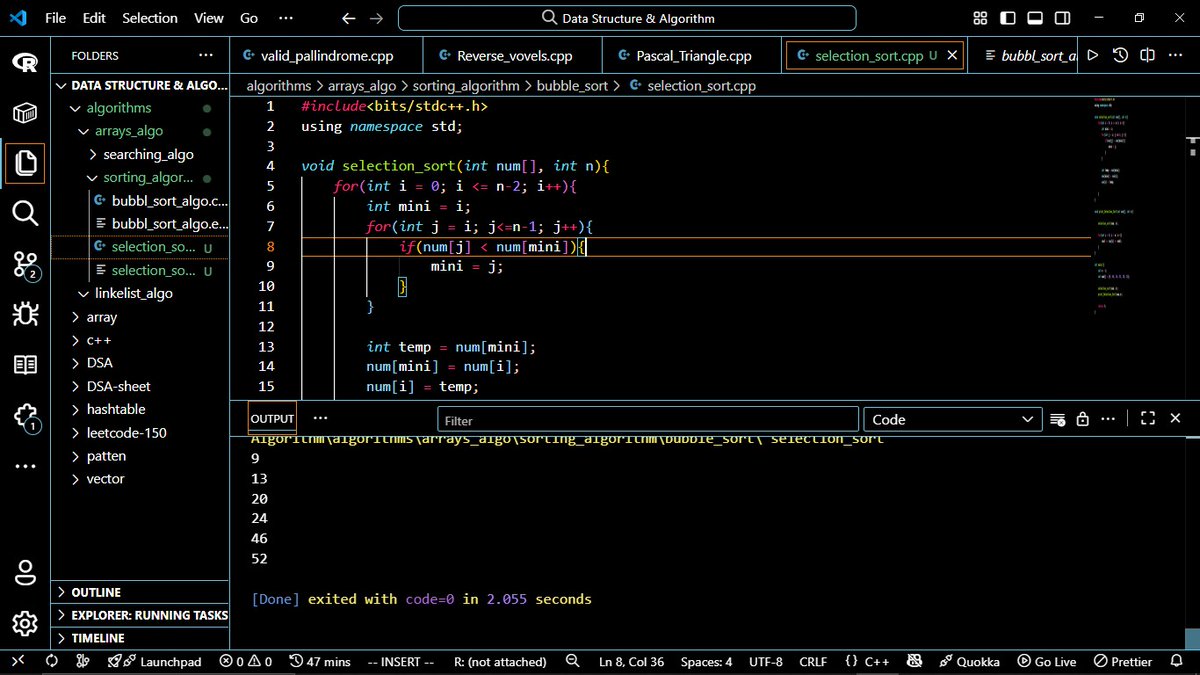Open the 3D cube container view icon

click(x=25, y=112)
